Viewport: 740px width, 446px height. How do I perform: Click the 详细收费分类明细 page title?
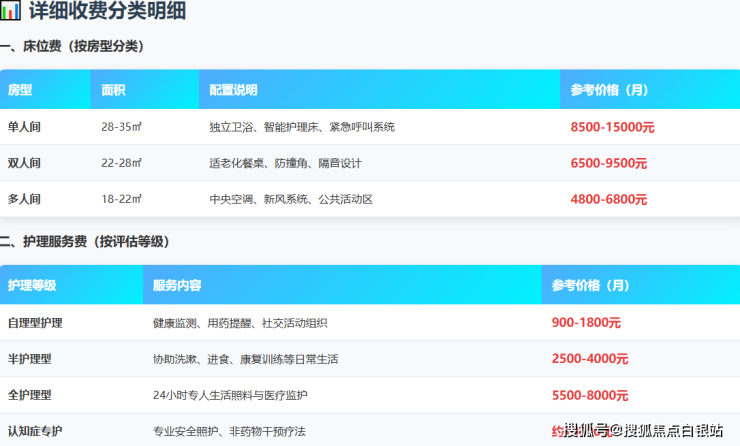107,12
